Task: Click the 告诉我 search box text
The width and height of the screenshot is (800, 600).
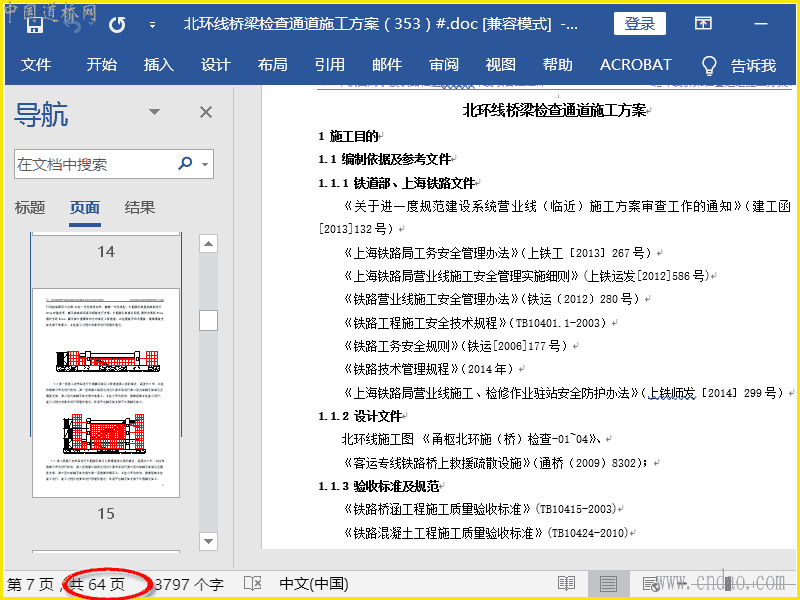Action: pos(754,65)
